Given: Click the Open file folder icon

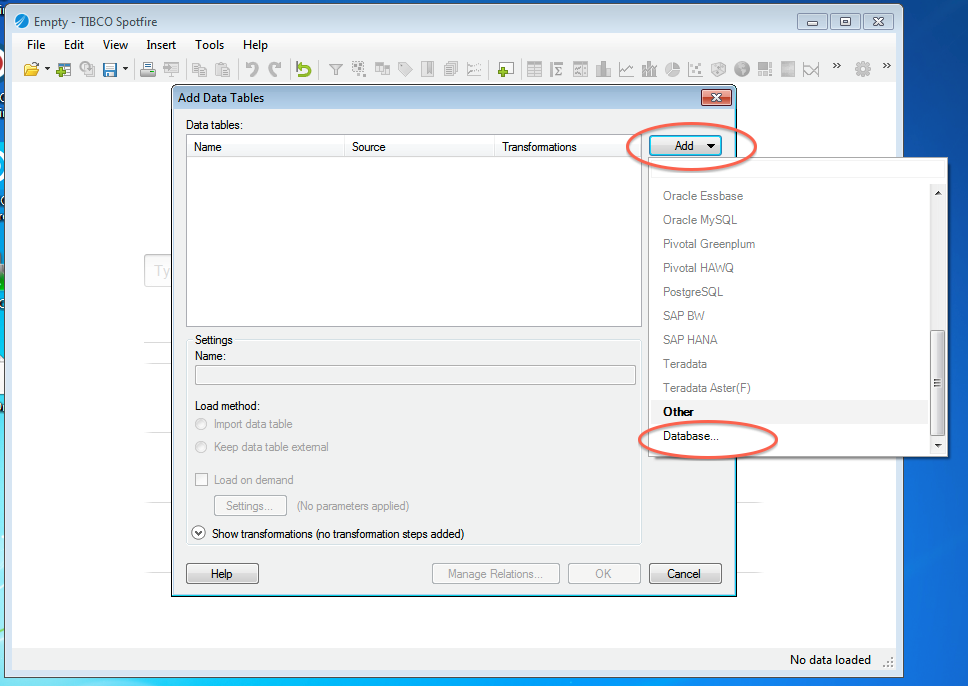Looking at the screenshot, I should click(x=31, y=69).
